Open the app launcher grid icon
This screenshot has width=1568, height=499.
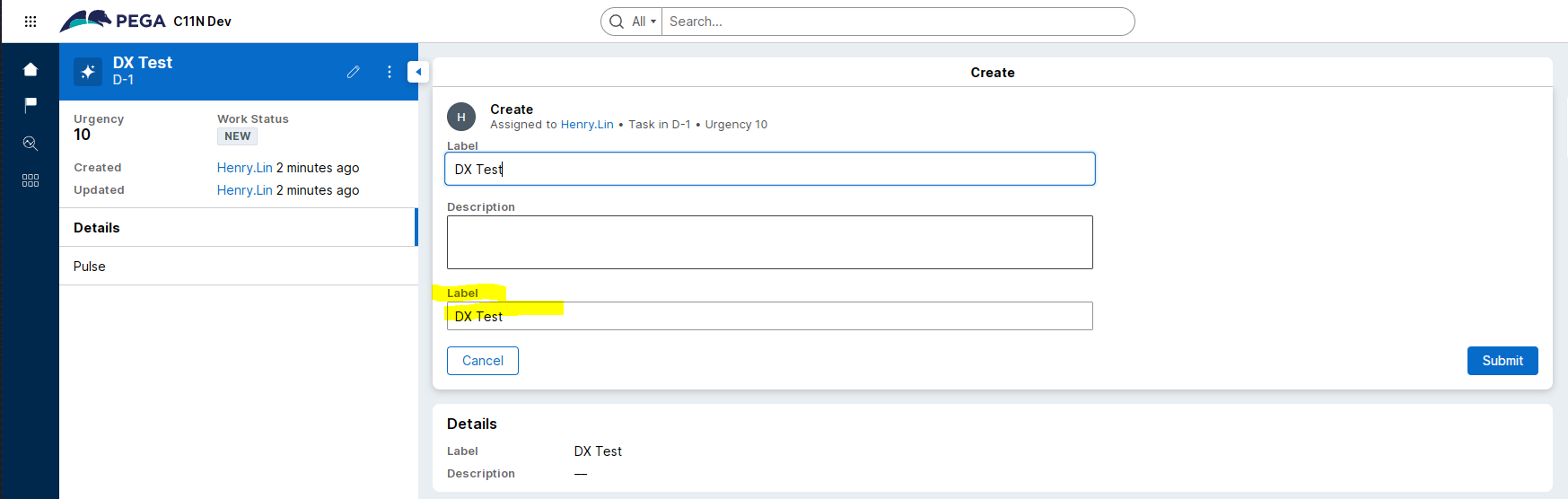[x=31, y=22]
